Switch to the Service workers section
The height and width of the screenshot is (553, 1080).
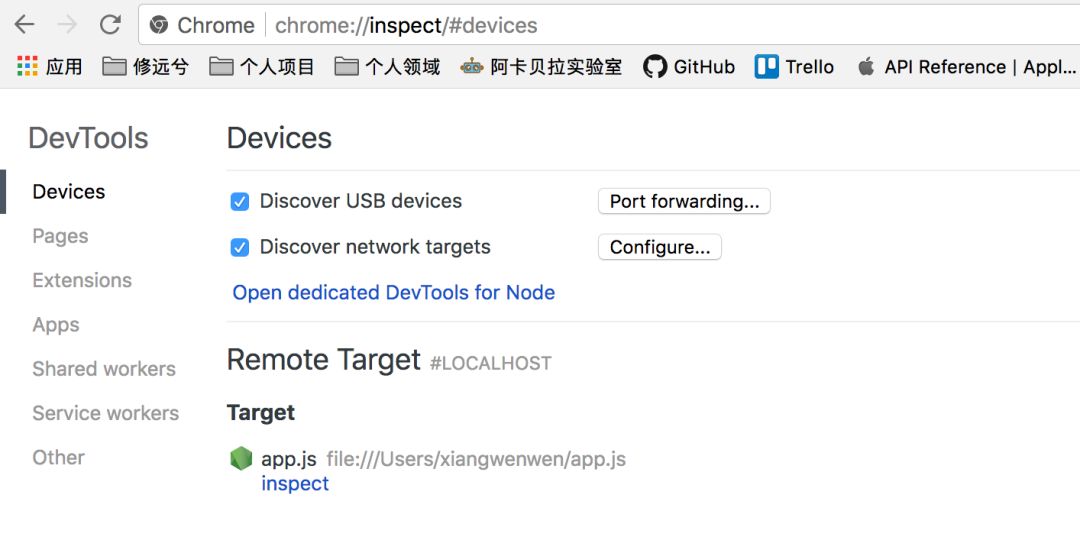105,413
